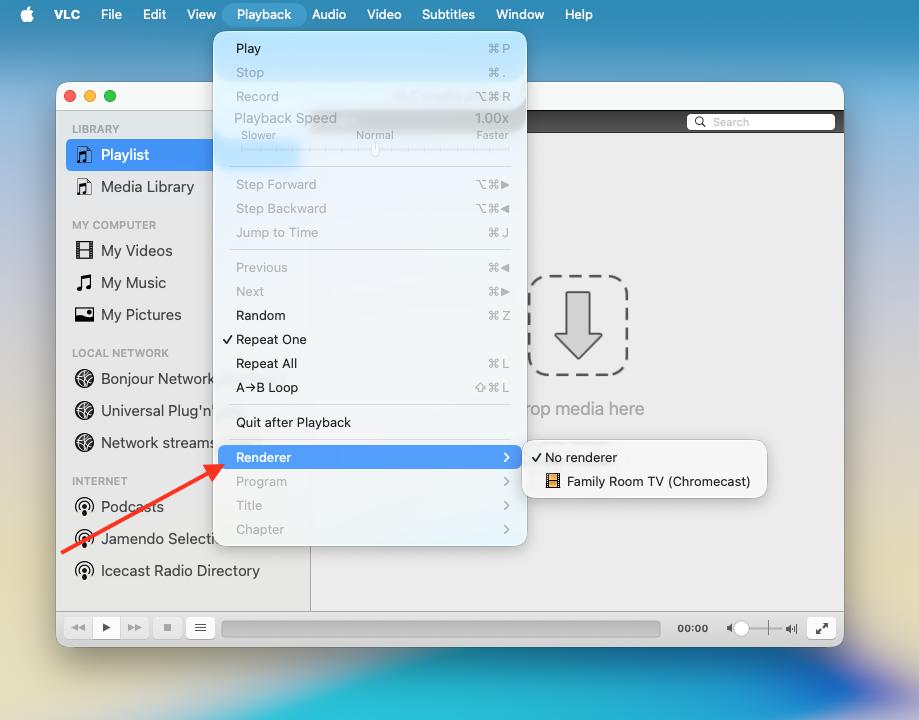
Task: Choose Play from Playback menu
Action: tap(370, 49)
